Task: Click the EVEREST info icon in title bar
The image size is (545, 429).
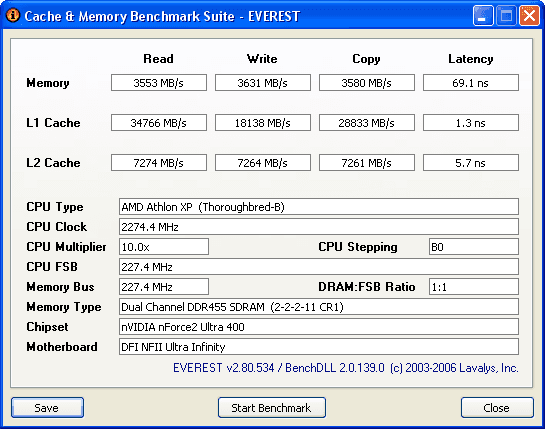Action: coord(13,15)
